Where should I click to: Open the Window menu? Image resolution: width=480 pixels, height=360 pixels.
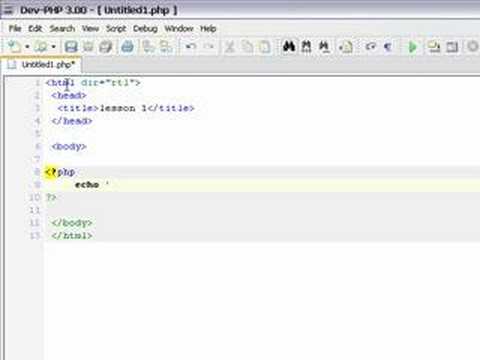point(179,29)
